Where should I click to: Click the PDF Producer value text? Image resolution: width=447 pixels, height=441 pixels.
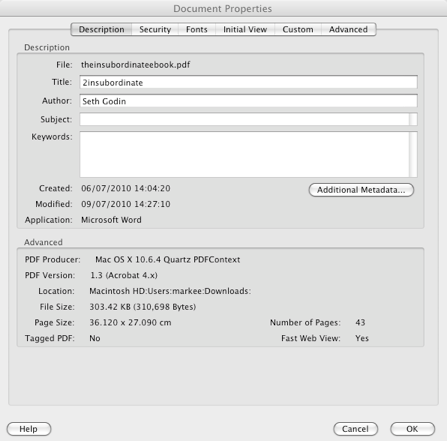pyautogui.click(x=168, y=260)
